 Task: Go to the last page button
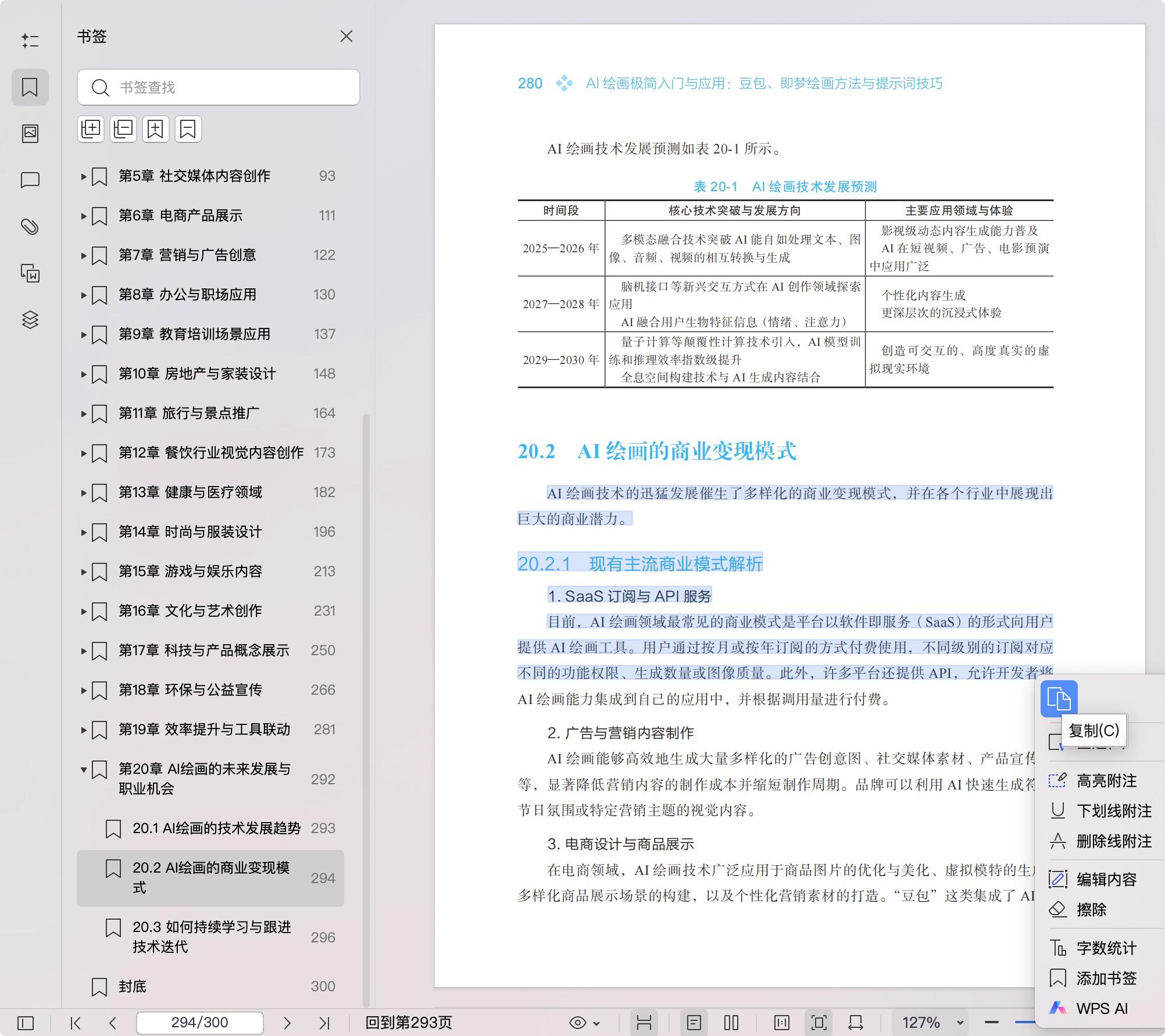click(x=324, y=1023)
